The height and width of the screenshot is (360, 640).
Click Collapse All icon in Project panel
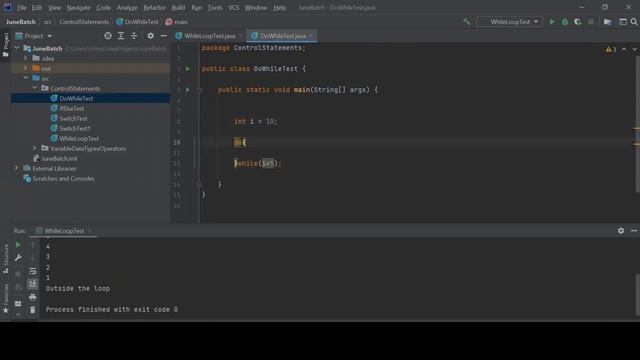pos(134,36)
